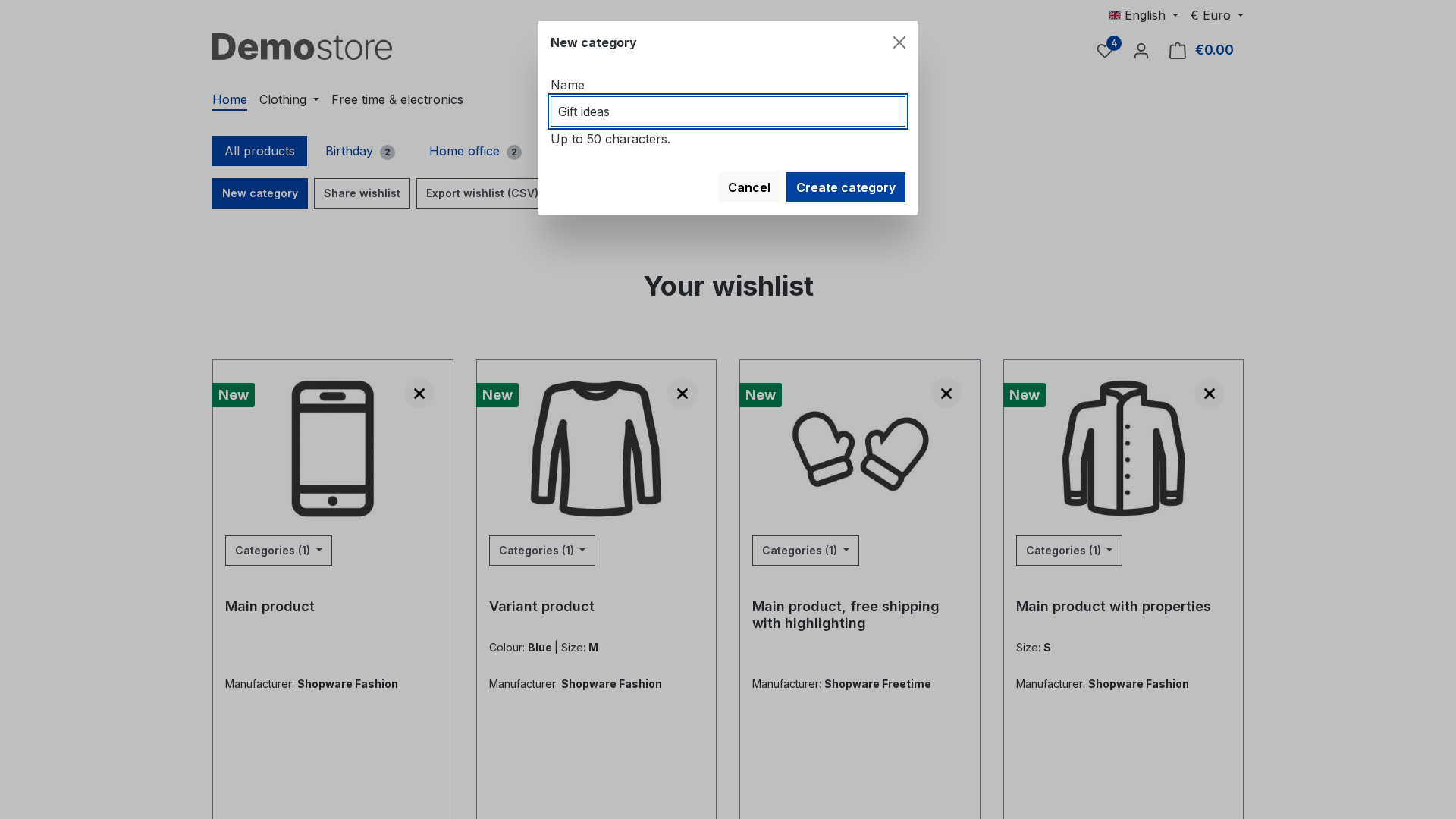Click the mittens product image

pyautogui.click(x=860, y=450)
